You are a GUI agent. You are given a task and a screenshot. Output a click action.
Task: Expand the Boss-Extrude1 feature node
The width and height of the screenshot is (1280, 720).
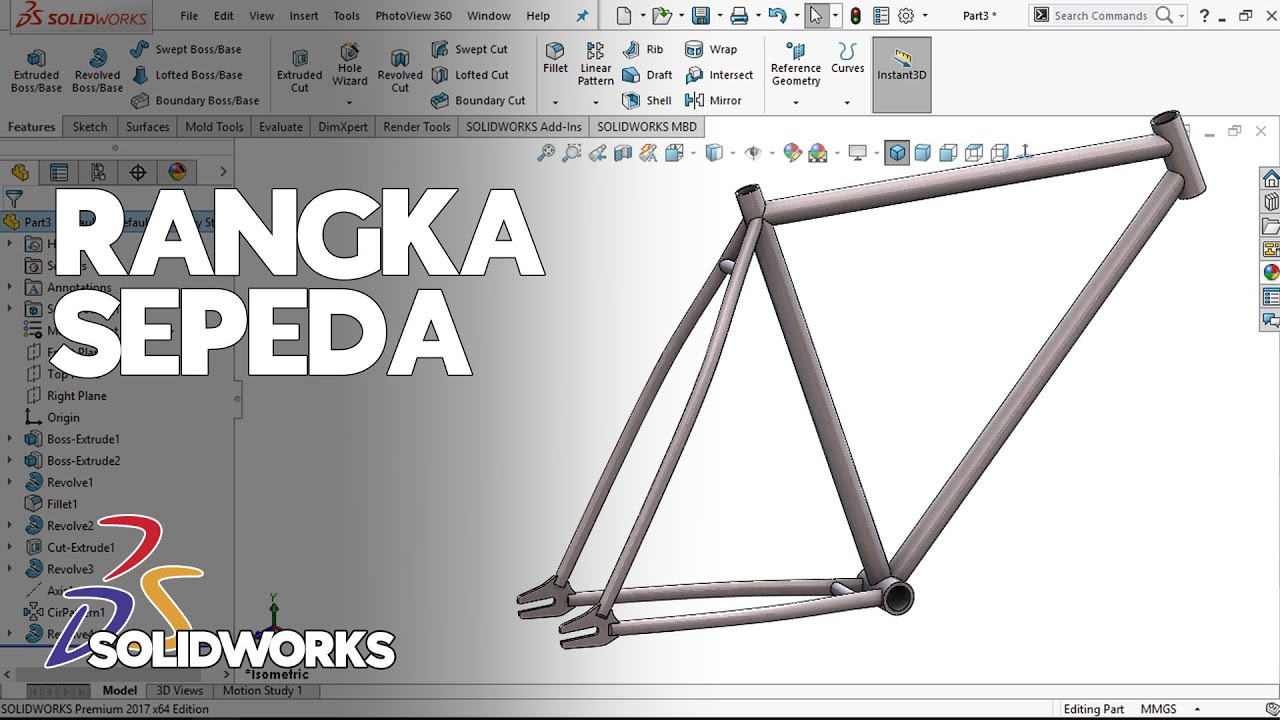(10, 439)
